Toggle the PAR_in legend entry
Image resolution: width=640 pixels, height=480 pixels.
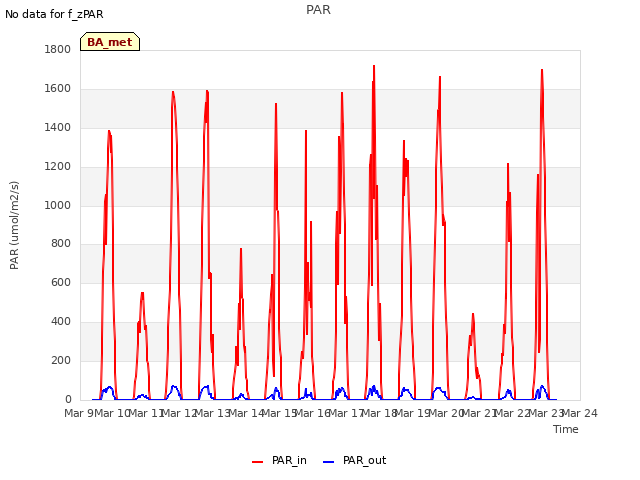[x=280, y=460]
